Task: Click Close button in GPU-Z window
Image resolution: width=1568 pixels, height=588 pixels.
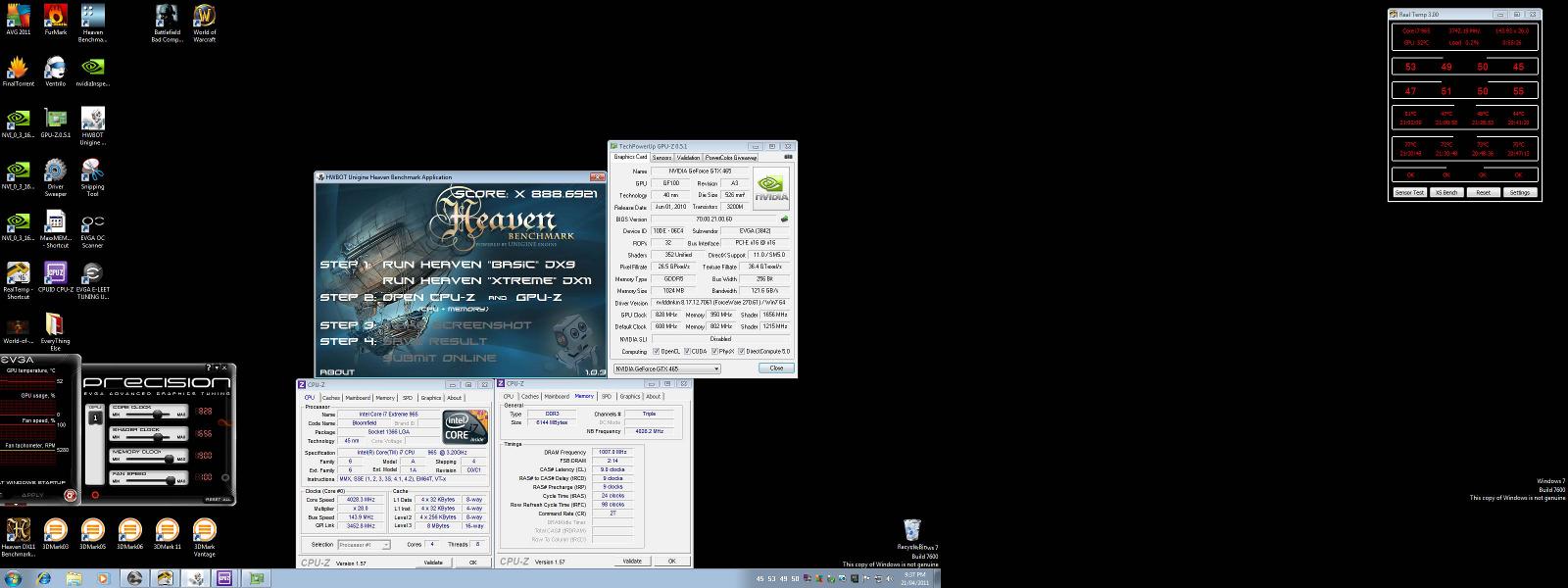Action: [x=776, y=368]
